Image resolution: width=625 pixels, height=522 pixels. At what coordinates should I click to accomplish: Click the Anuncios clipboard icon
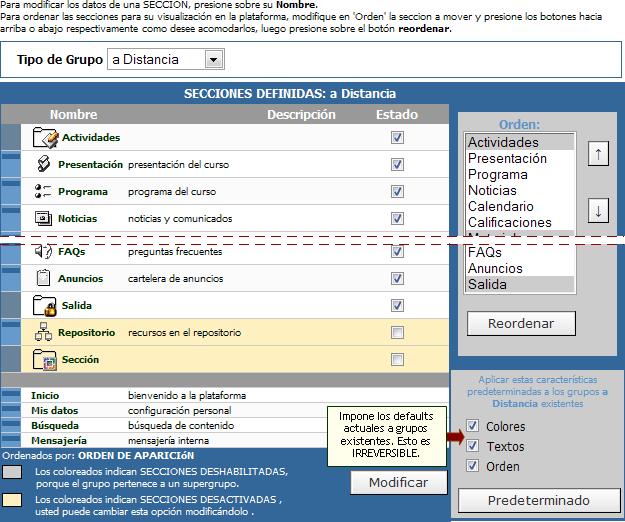(x=43, y=278)
